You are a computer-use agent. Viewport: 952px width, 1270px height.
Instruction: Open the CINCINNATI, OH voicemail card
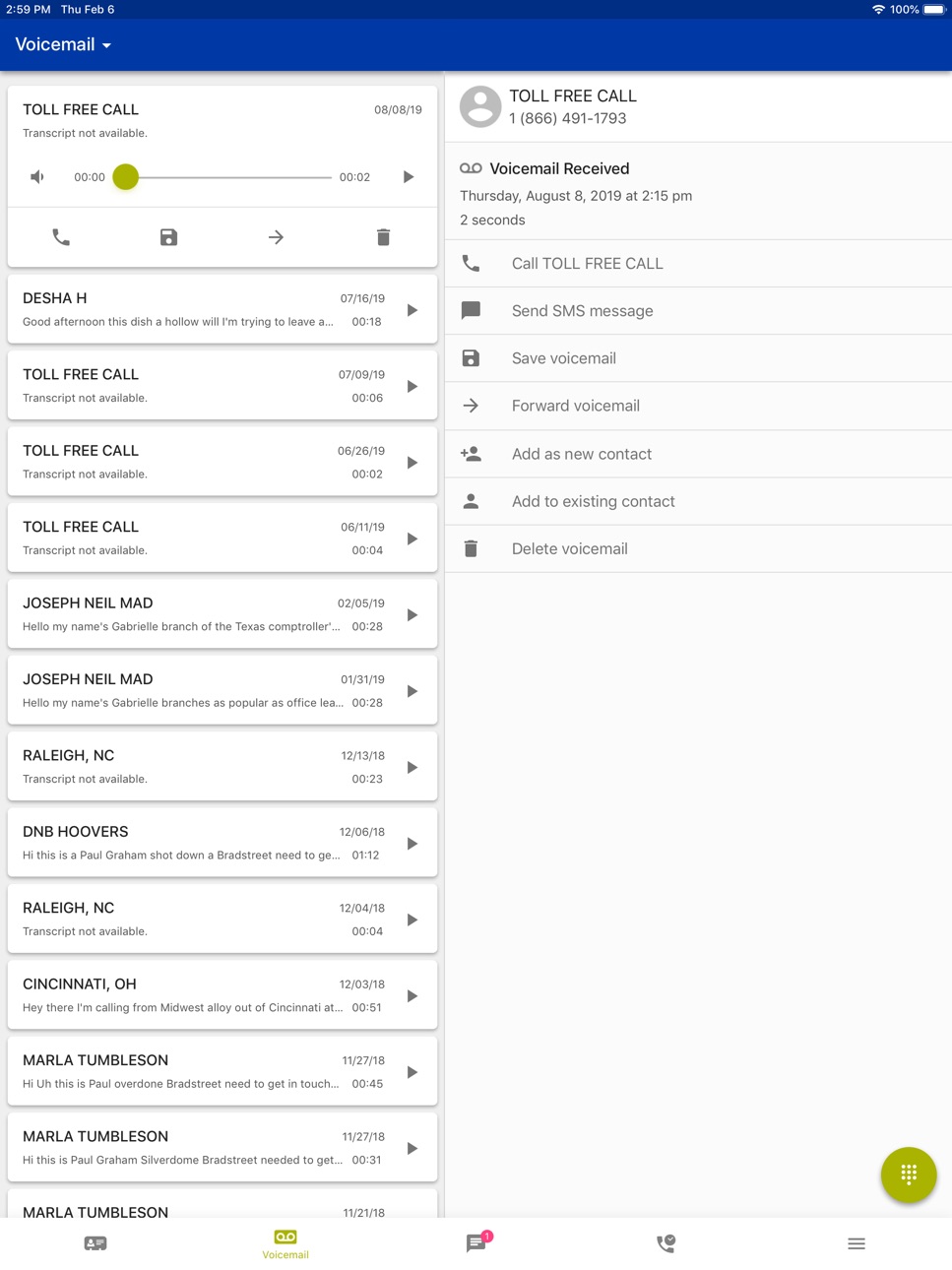[222, 995]
